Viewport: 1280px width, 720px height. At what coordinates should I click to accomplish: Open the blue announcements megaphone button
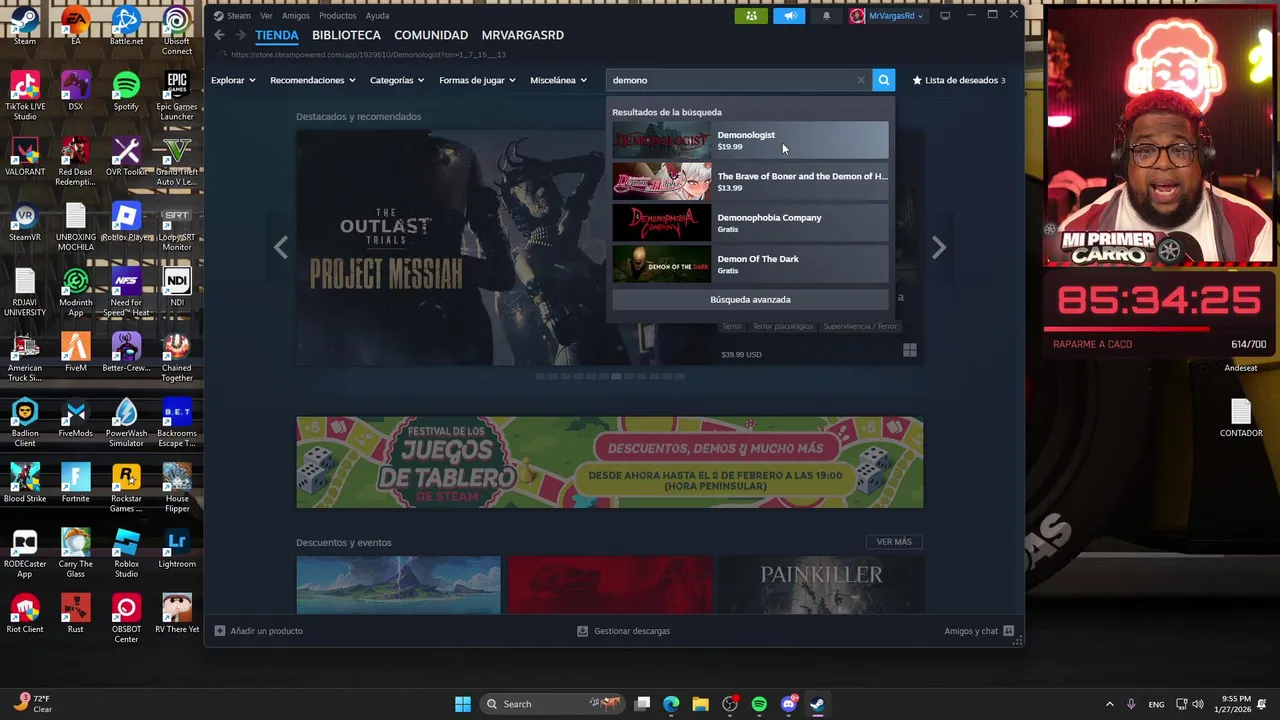(789, 16)
